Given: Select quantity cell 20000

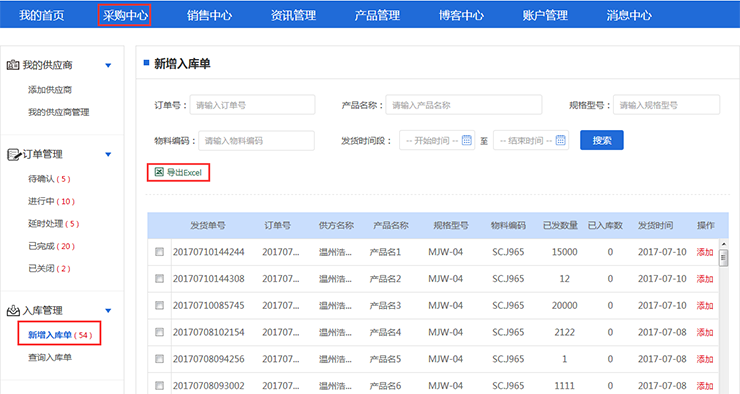Looking at the screenshot, I should (x=564, y=306).
